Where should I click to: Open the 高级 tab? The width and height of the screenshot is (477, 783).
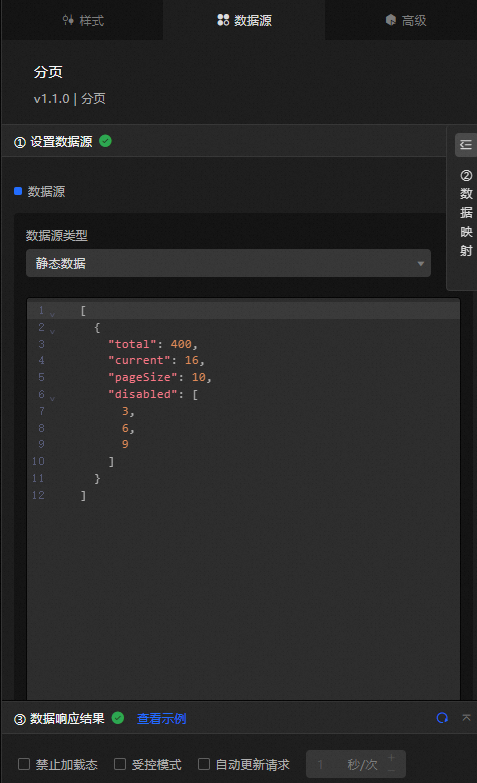click(406, 20)
